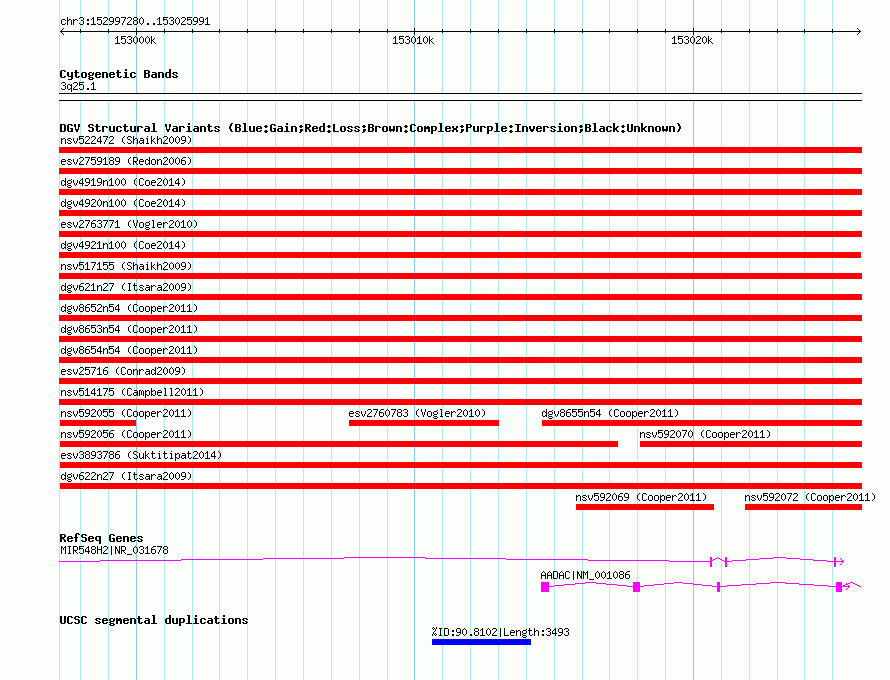Select the nsv592072 (Cooper2011) label
890x680 pixels.
click(810, 497)
